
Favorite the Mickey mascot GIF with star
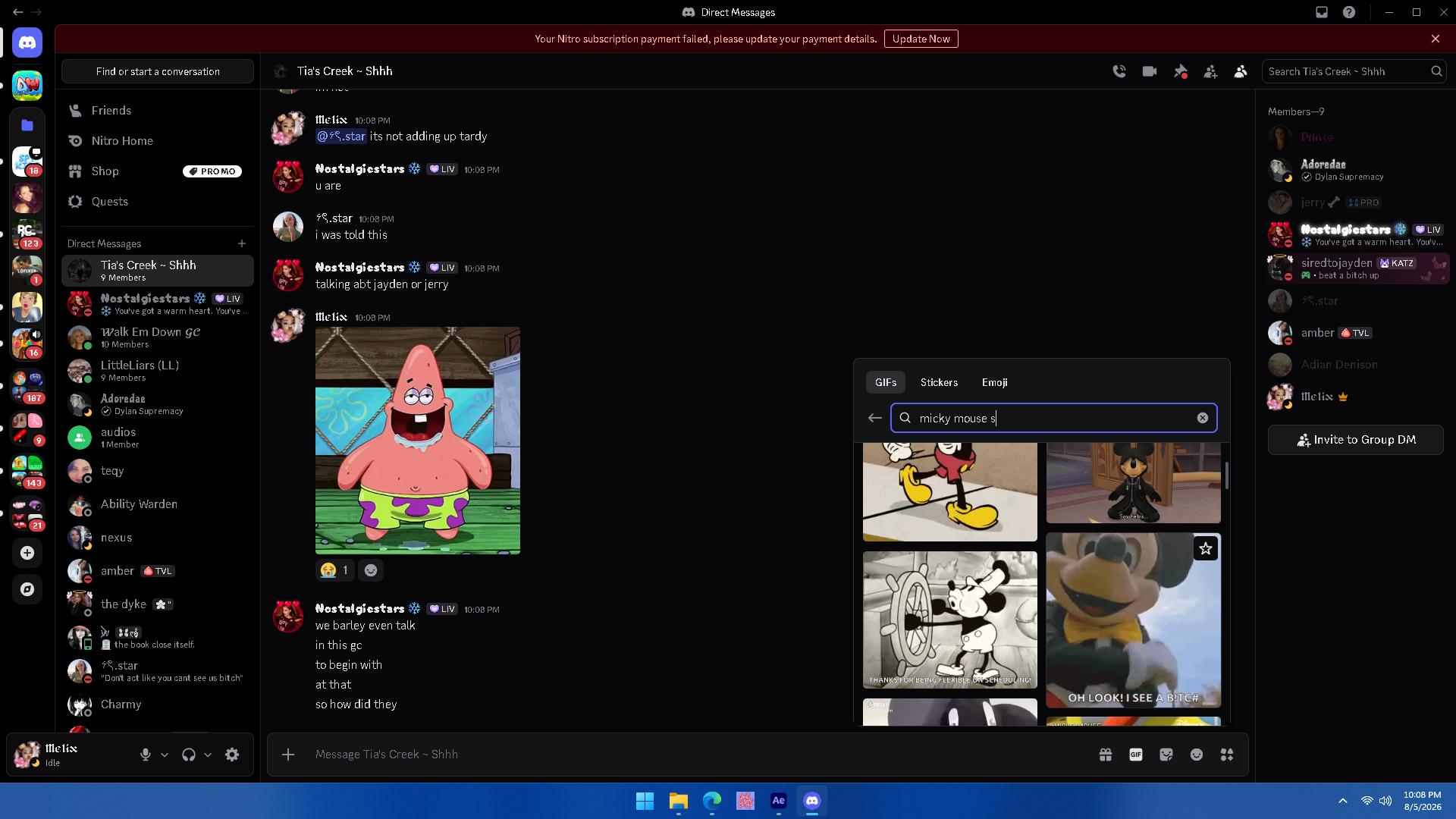[1206, 548]
